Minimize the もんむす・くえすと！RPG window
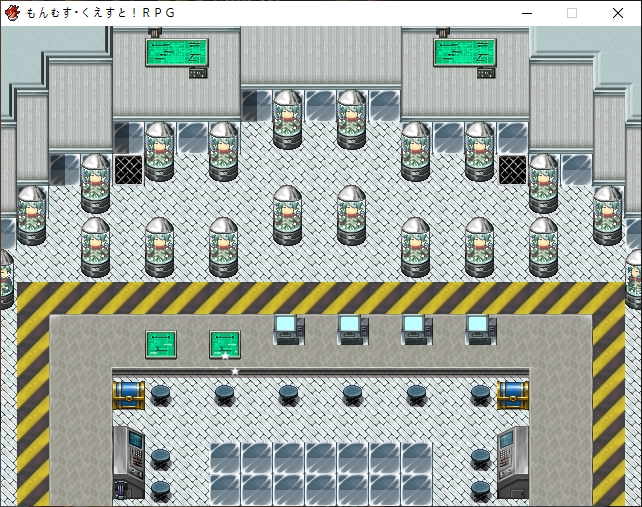Image resolution: width=642 pixels, height=507 pixels. point(527,13)
